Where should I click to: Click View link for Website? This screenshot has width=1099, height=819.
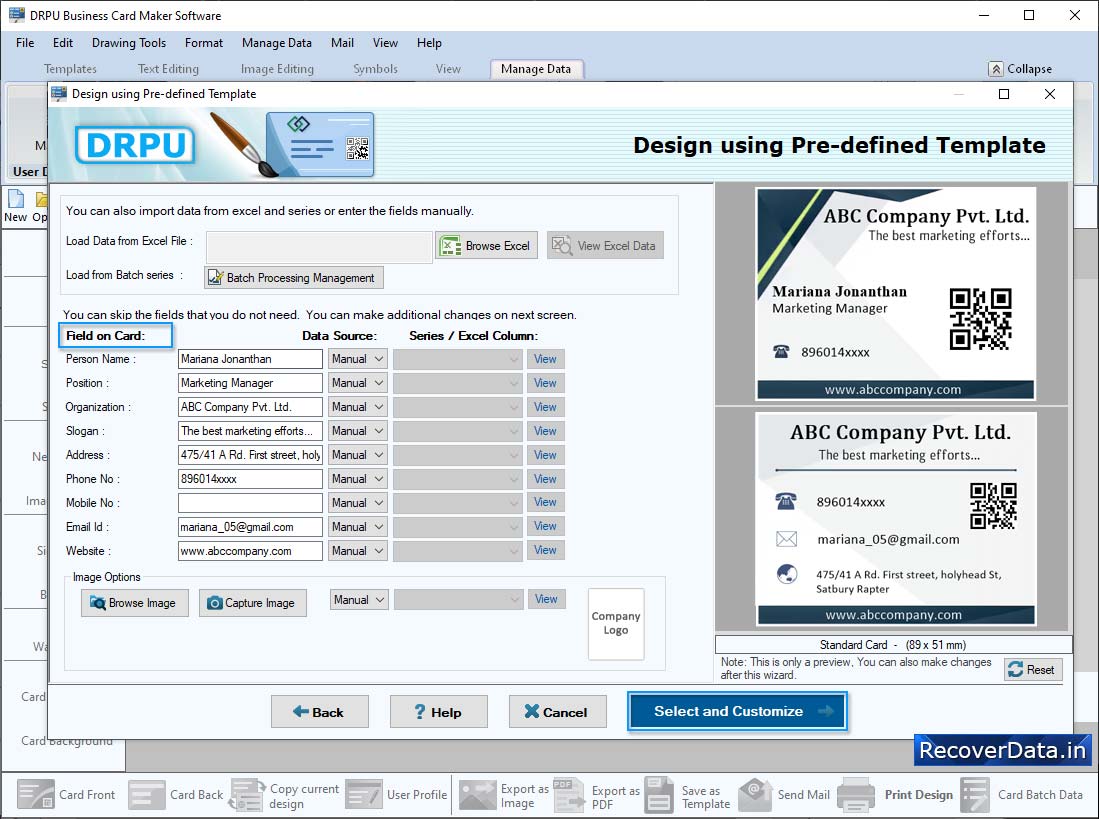point(545,550)
